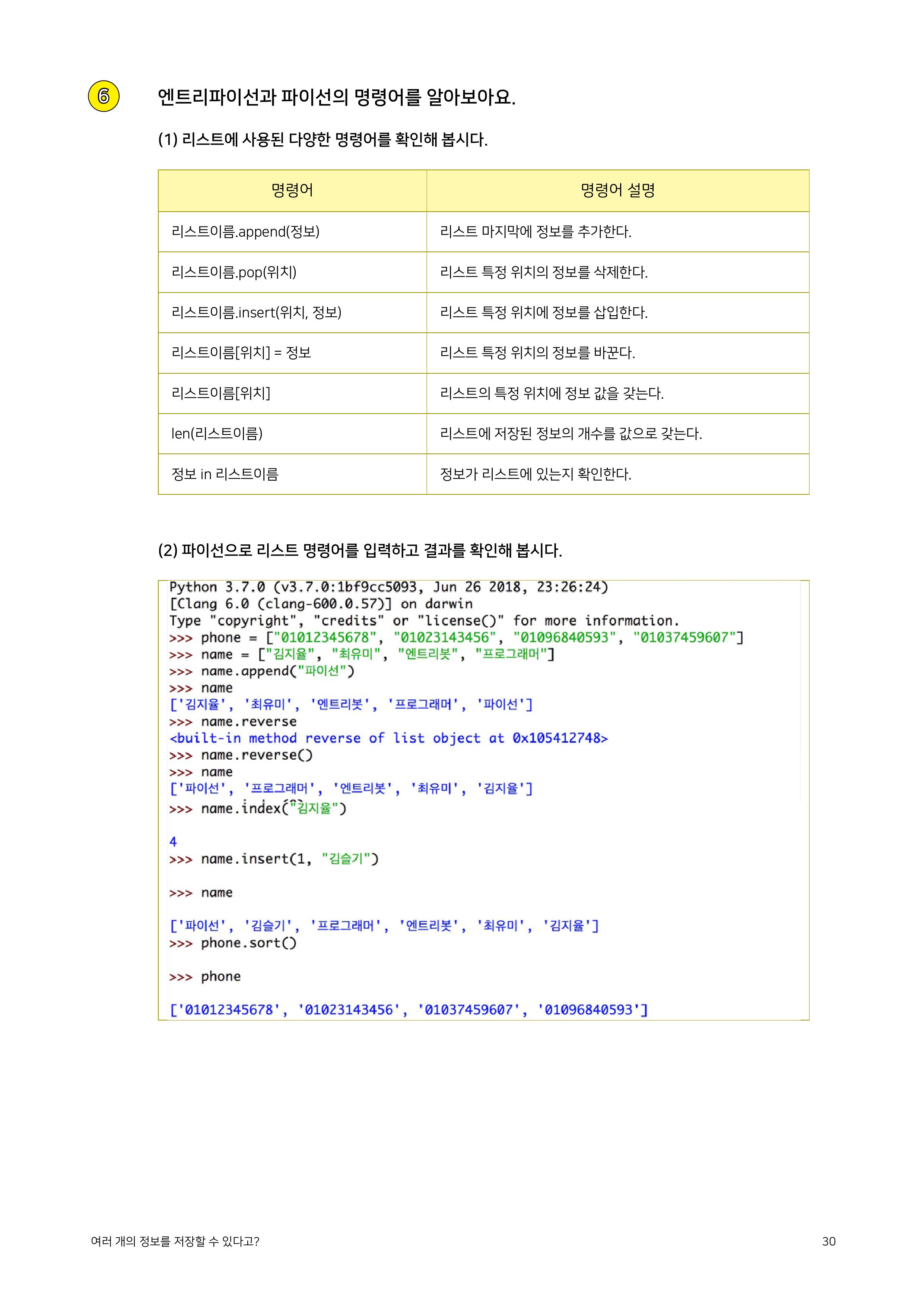
Task: Click the section heading about 엔트리파이선 명령어
Action: (x=336, y=97)
